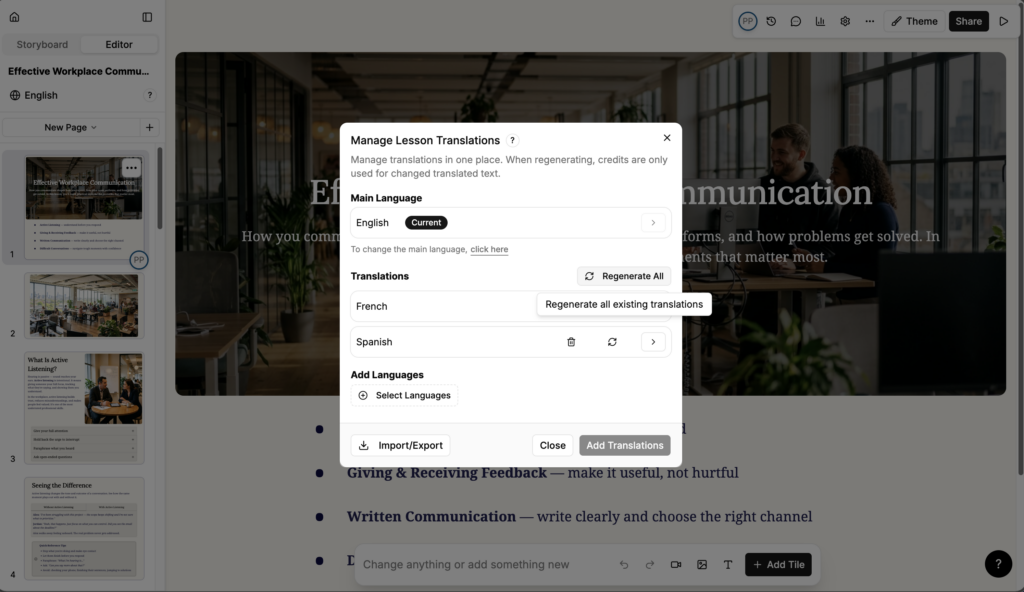The width and height of the screenshot is (1024, 592).
Task: Click the Giving & Receiving Feedback bullet text
Action: [x=542, y=472]
